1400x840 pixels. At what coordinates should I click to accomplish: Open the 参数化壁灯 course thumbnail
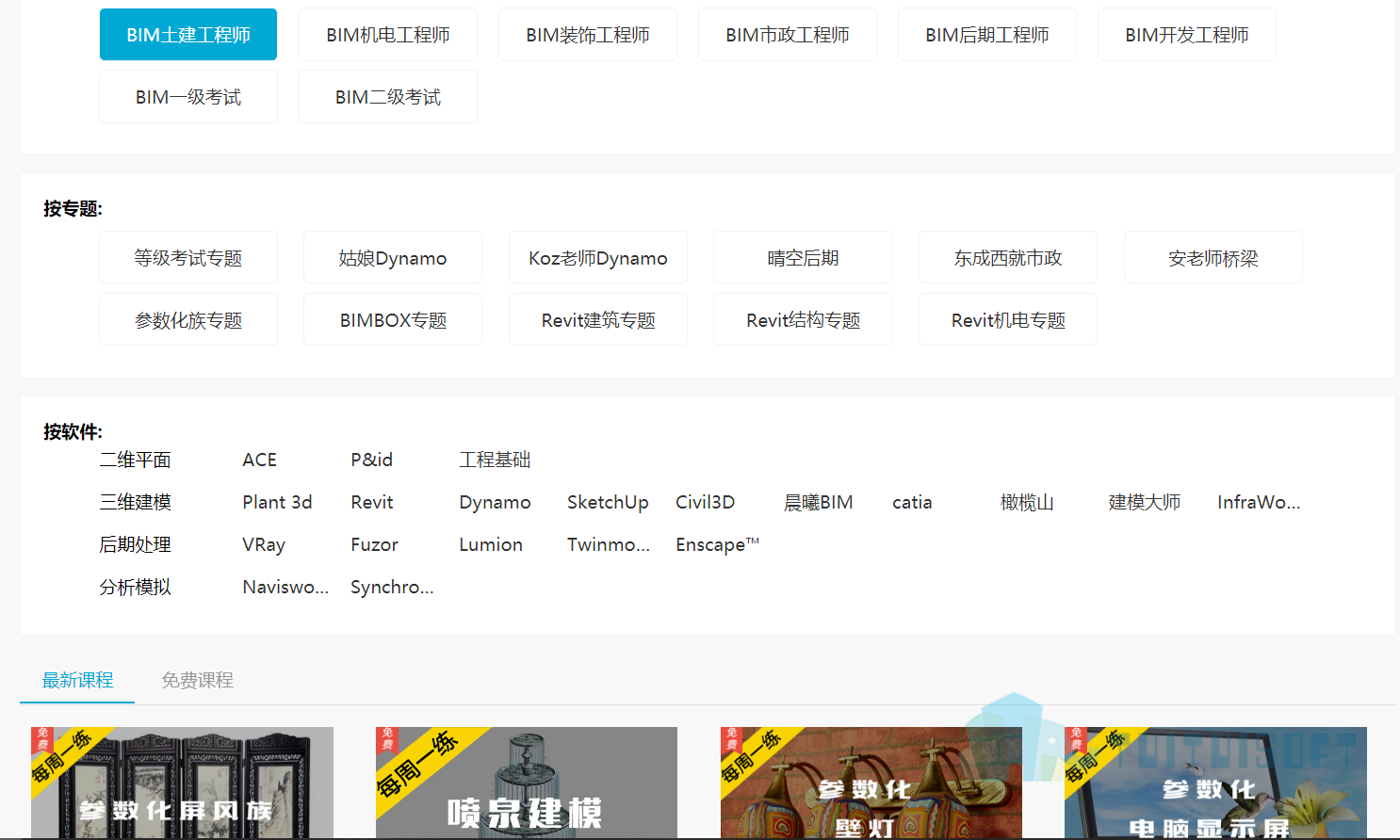click(871, 783)
